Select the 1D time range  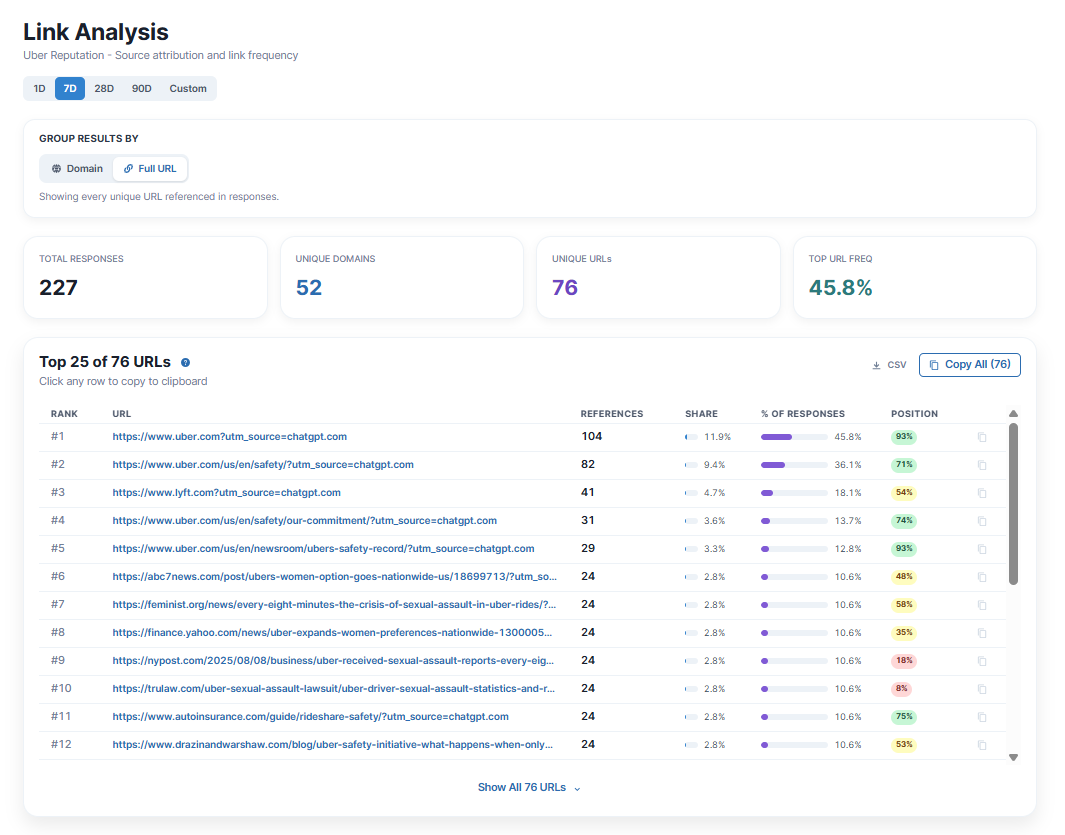[x=39, y=88]
